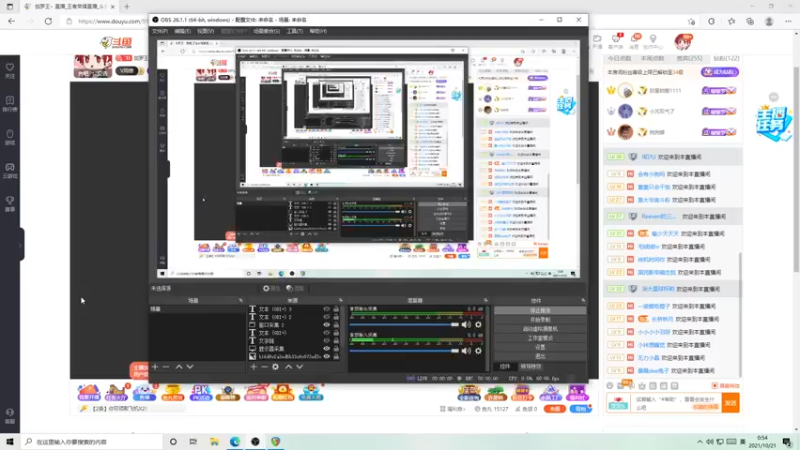Open the messages icon in Douyu header
The width and height of the screenshot is (800, 450).
click(x=635, y=42)
